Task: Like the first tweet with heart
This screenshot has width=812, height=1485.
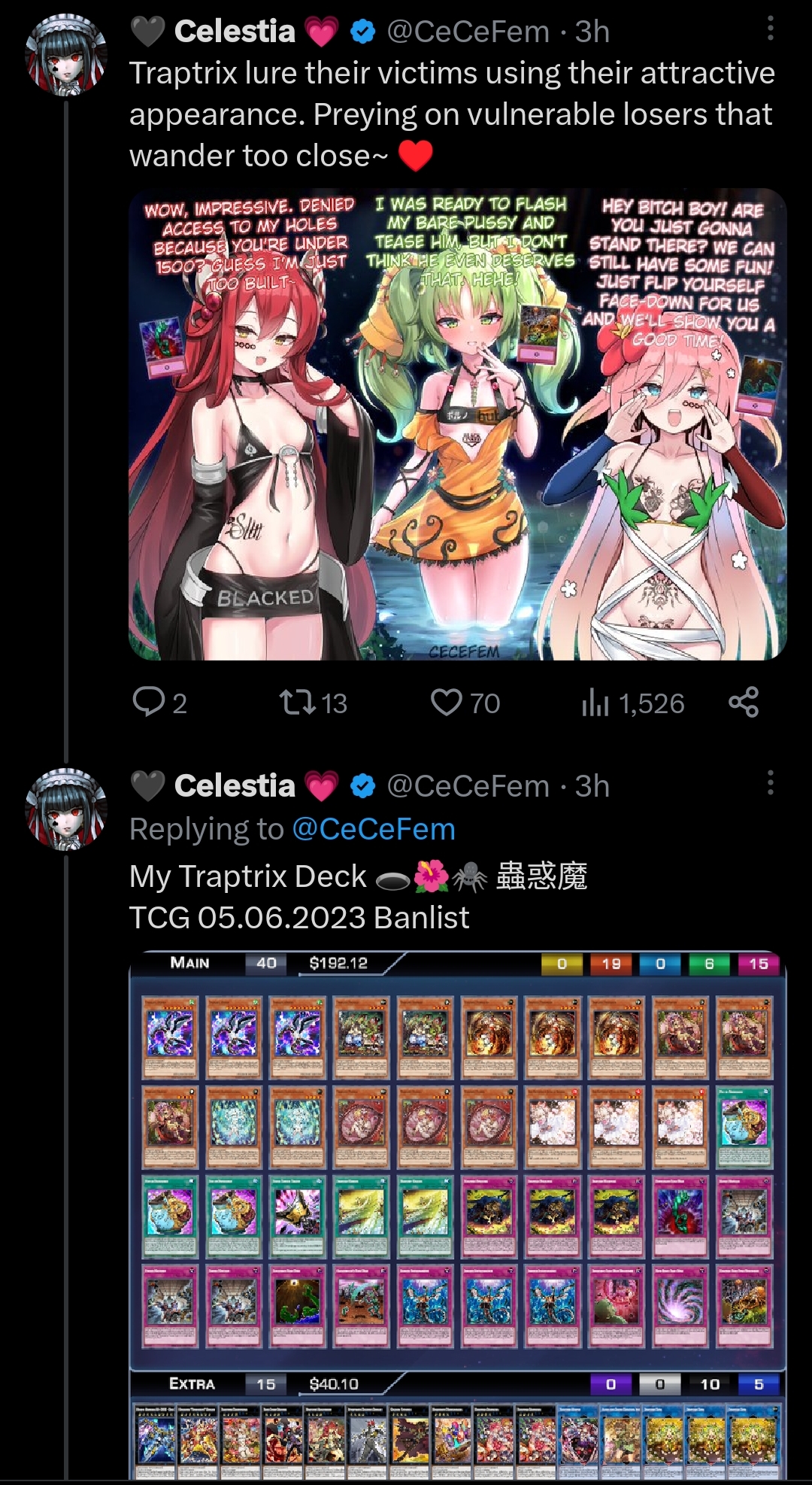Action: (465, 703)
